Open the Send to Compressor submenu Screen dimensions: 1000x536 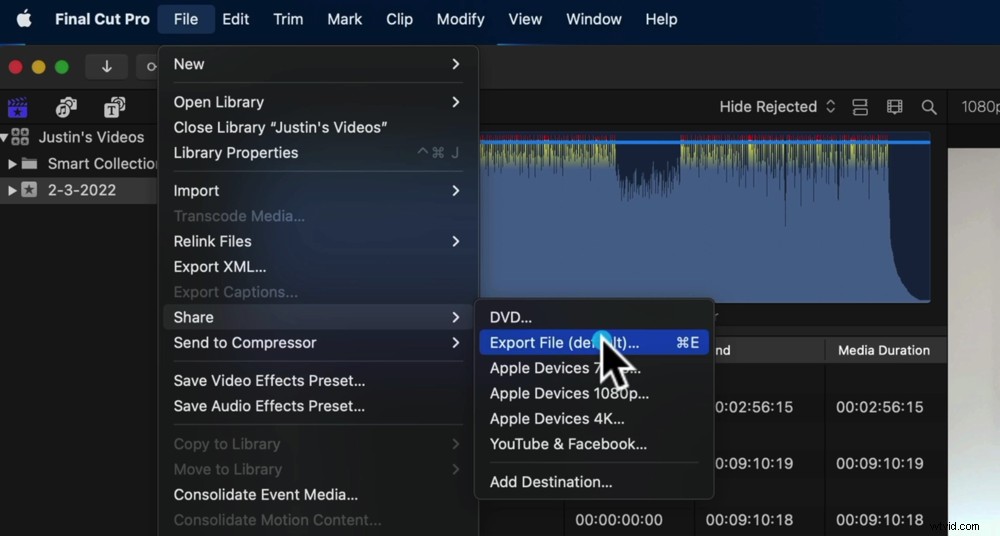click(317, 343)
